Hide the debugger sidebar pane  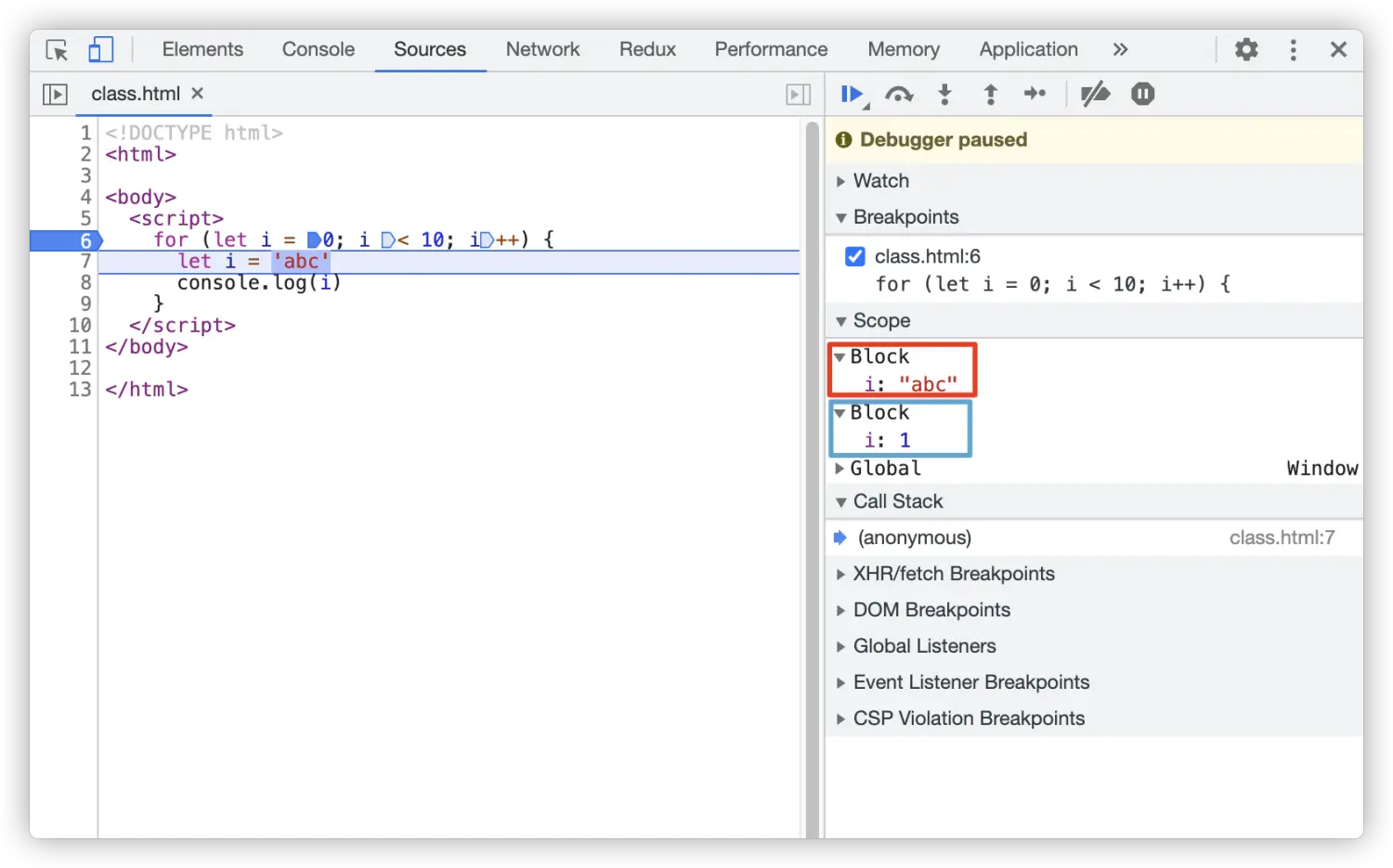tap(798, 94)
